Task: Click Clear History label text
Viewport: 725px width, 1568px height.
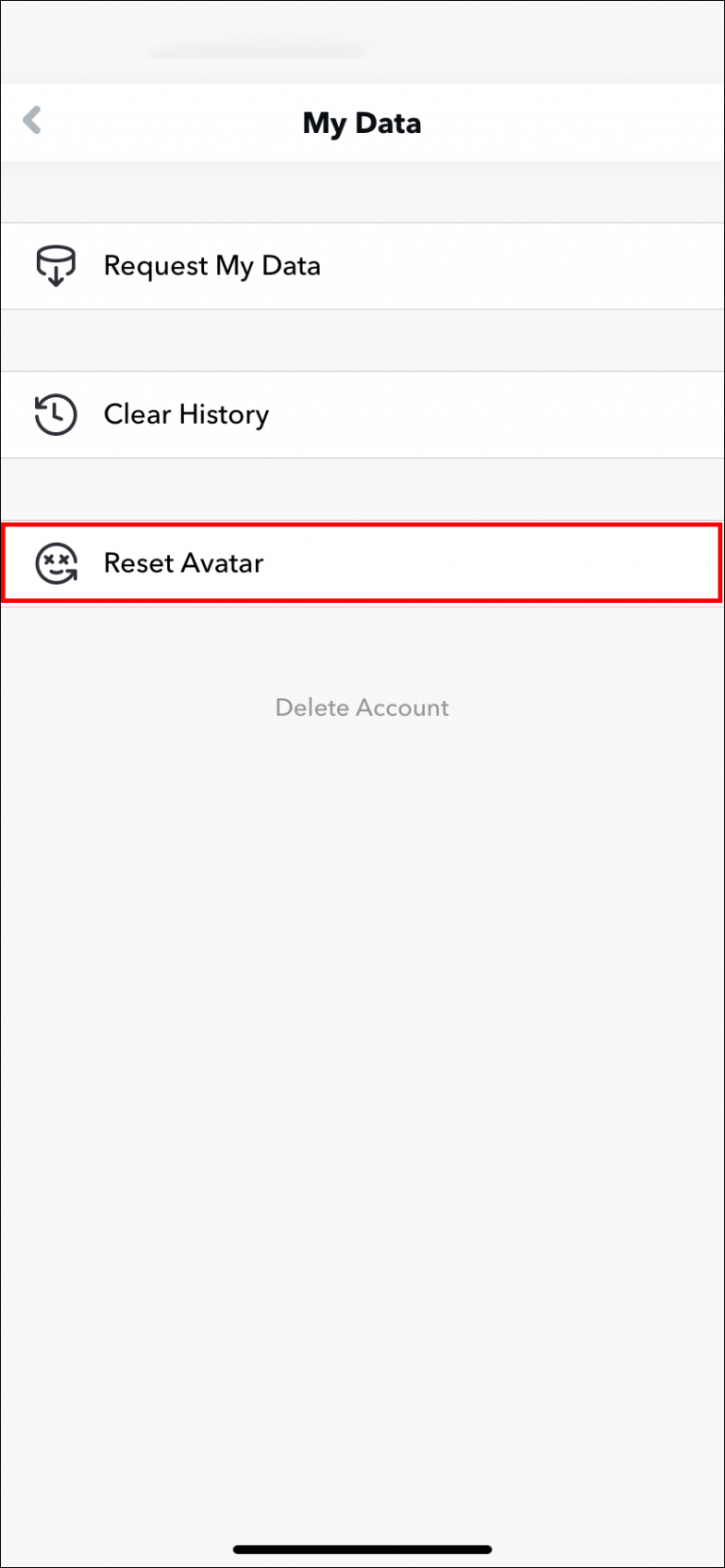Action: pos(185,414)
